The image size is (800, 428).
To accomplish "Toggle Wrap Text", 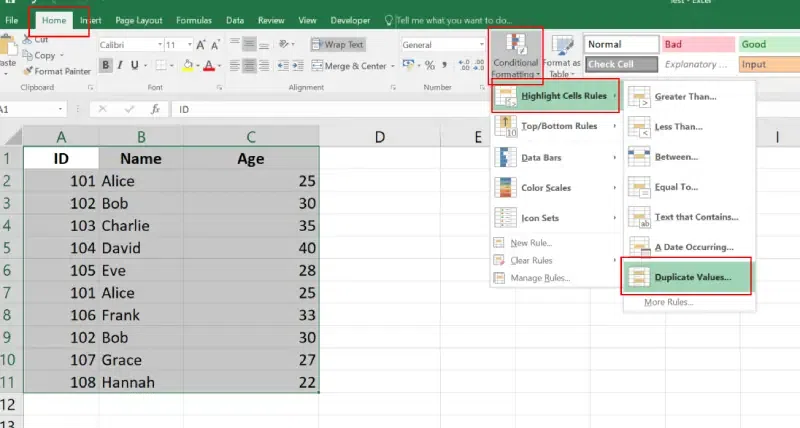I will click(x=338, y=44).
